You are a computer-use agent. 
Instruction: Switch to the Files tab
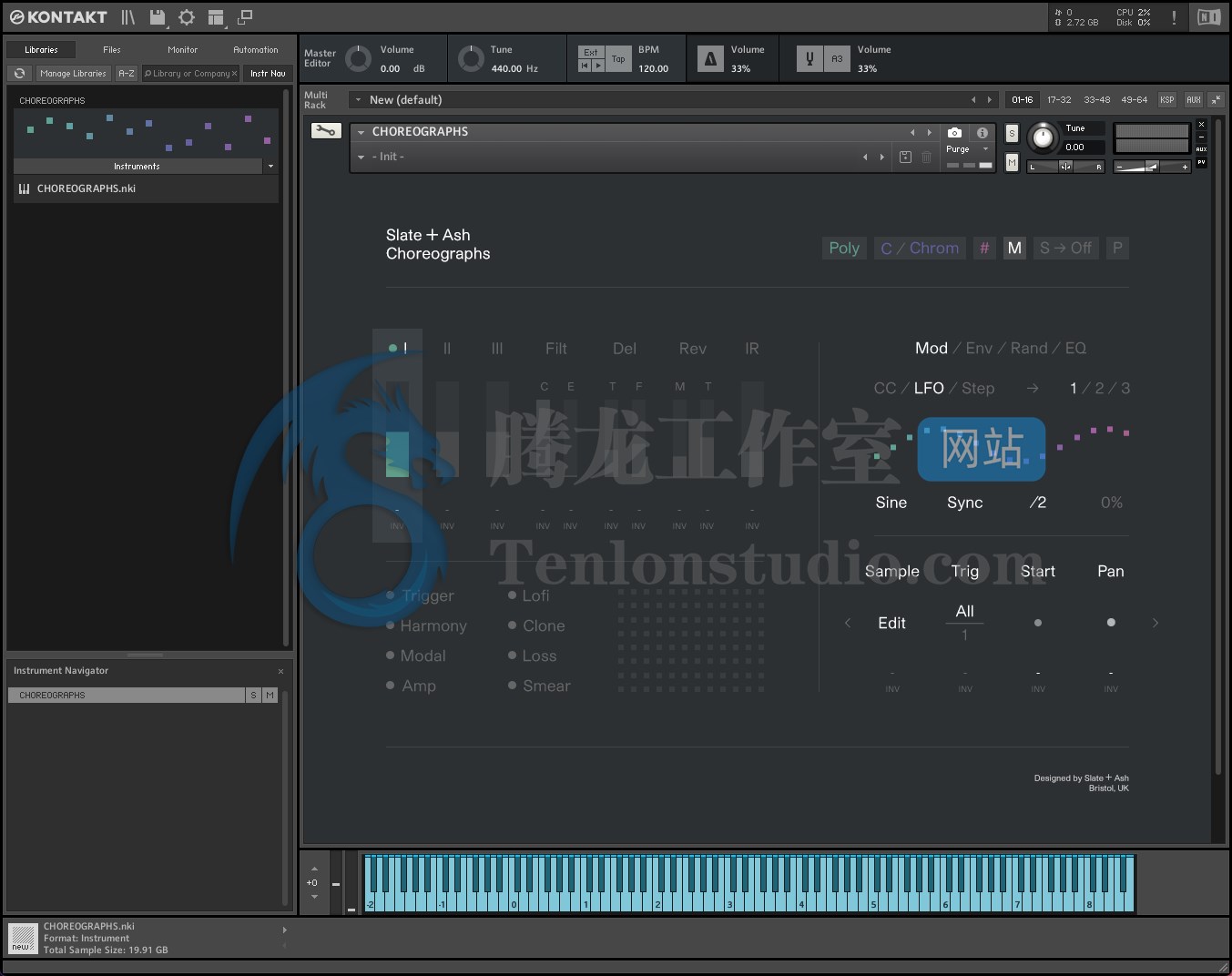[x=112, y=50]
